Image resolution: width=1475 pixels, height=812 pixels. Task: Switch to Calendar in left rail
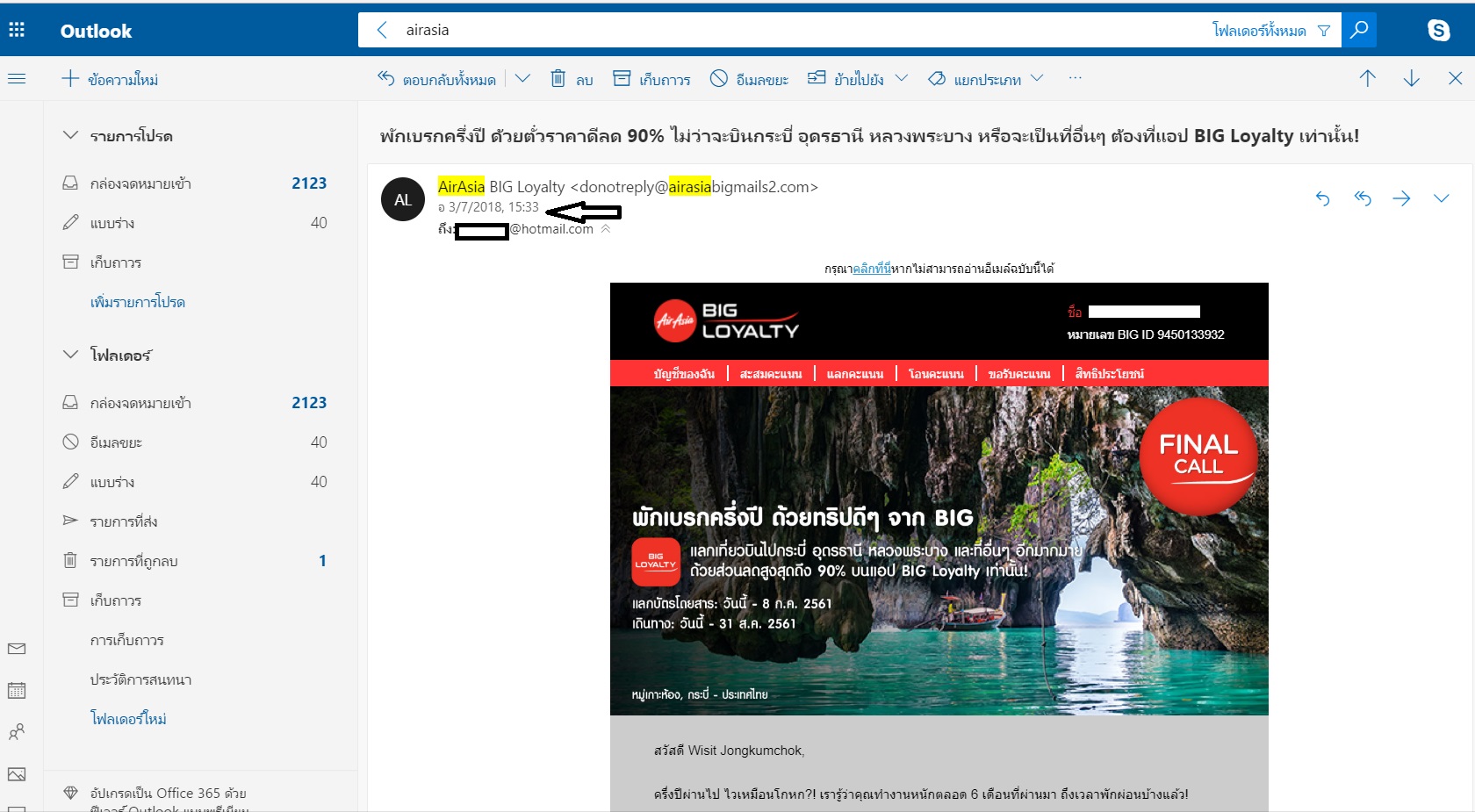pos(17,690)
